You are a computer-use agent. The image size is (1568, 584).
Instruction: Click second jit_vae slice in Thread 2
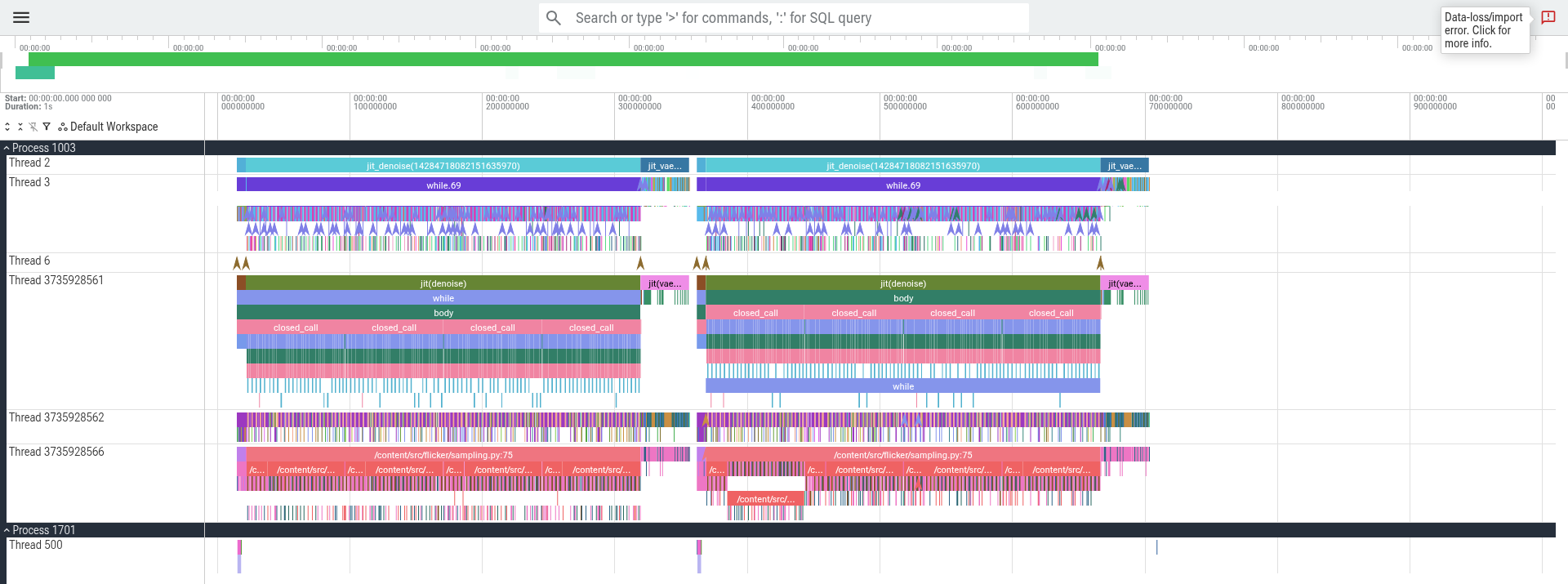click(1125, 166)
